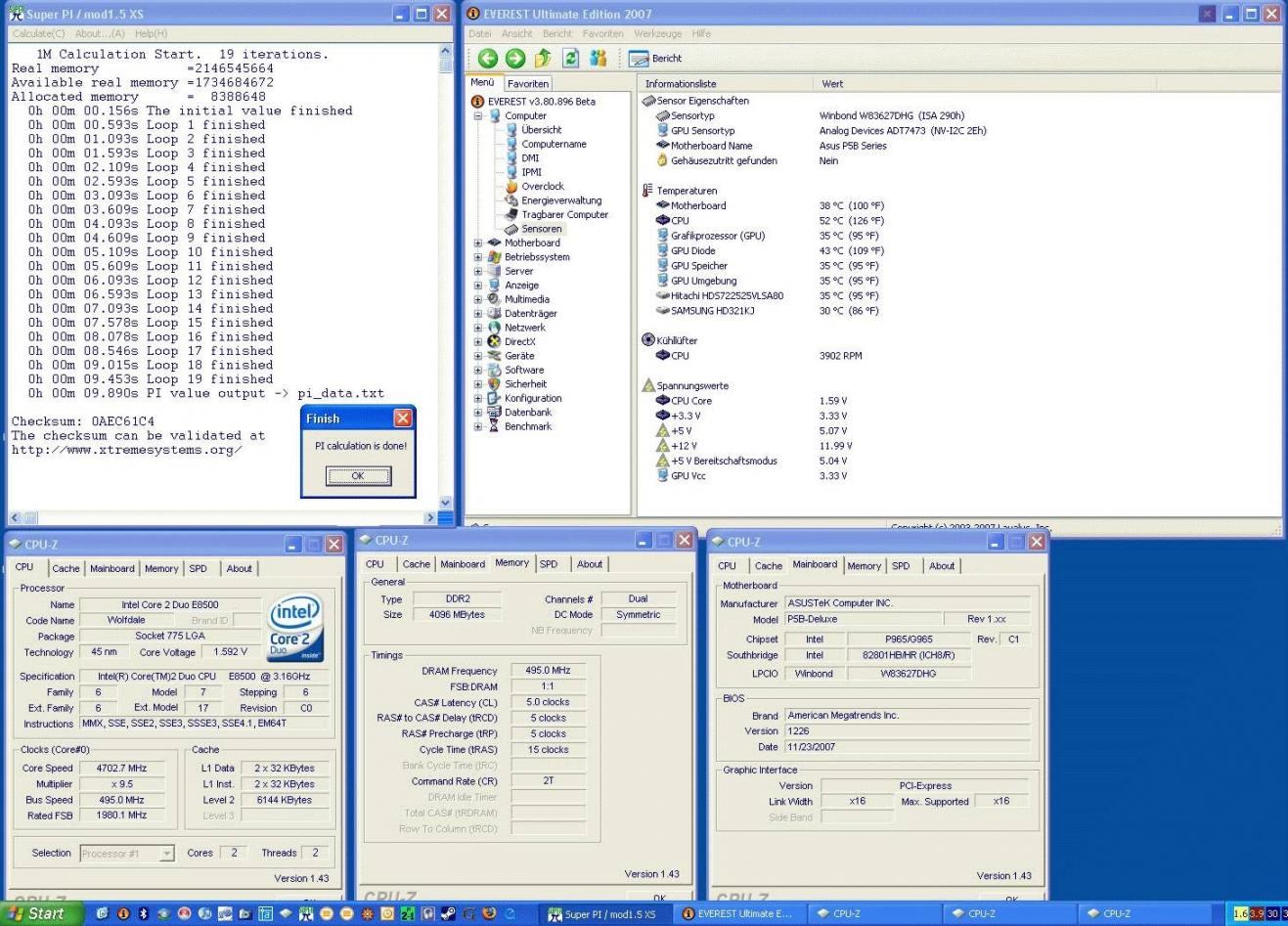Switch to Favoriten tab in EVEREST sidebar
Image resolution: width=1288 pixels, height=926 pixels.
(528, 84)
